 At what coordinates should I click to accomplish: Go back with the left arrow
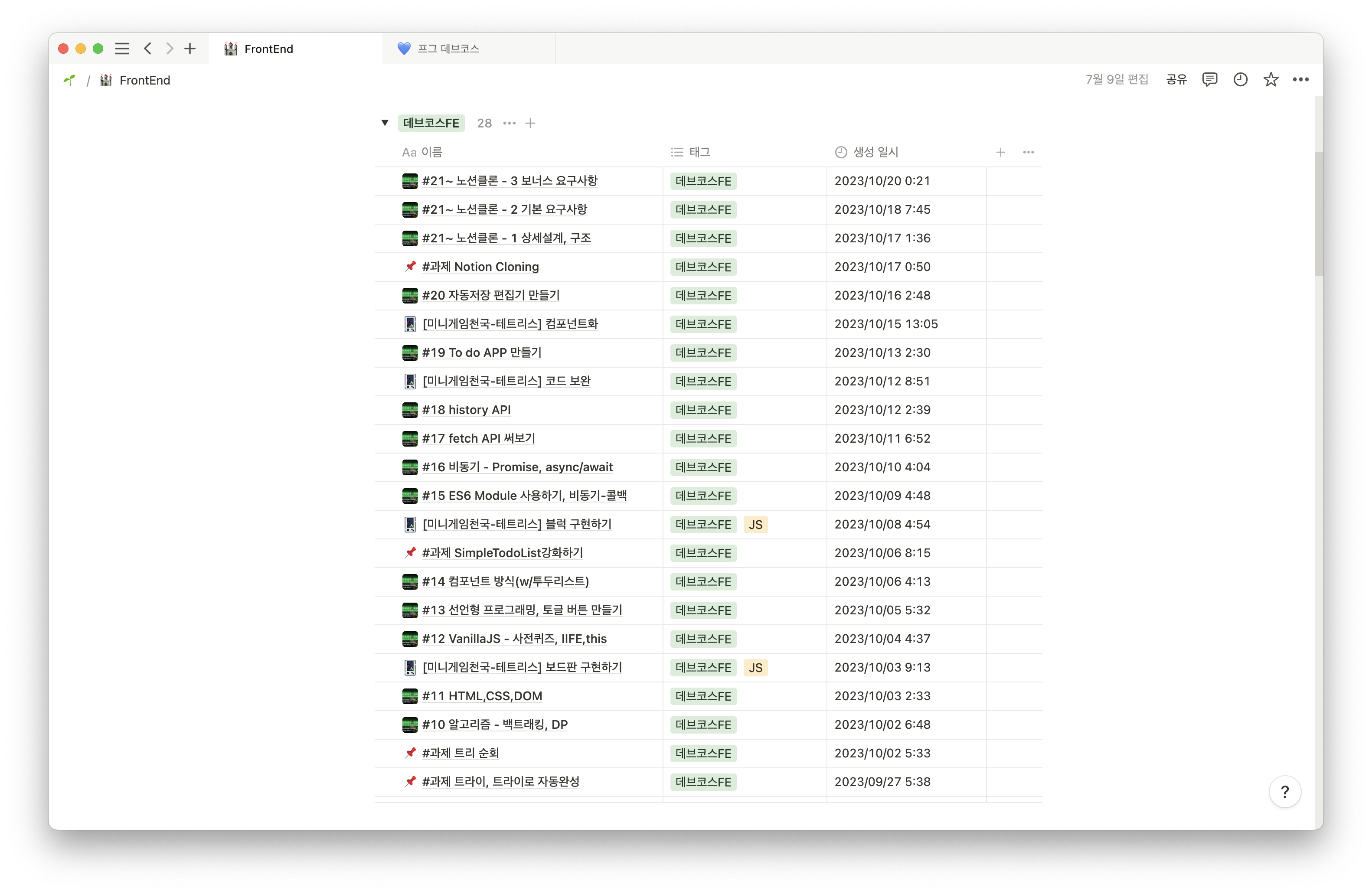(x=148, y=49)
